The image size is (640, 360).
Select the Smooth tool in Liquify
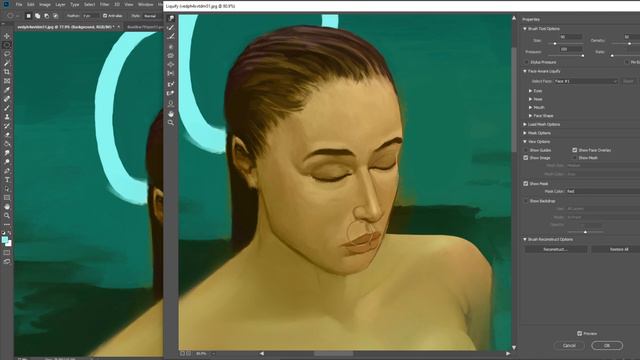(x=171, y=37)
